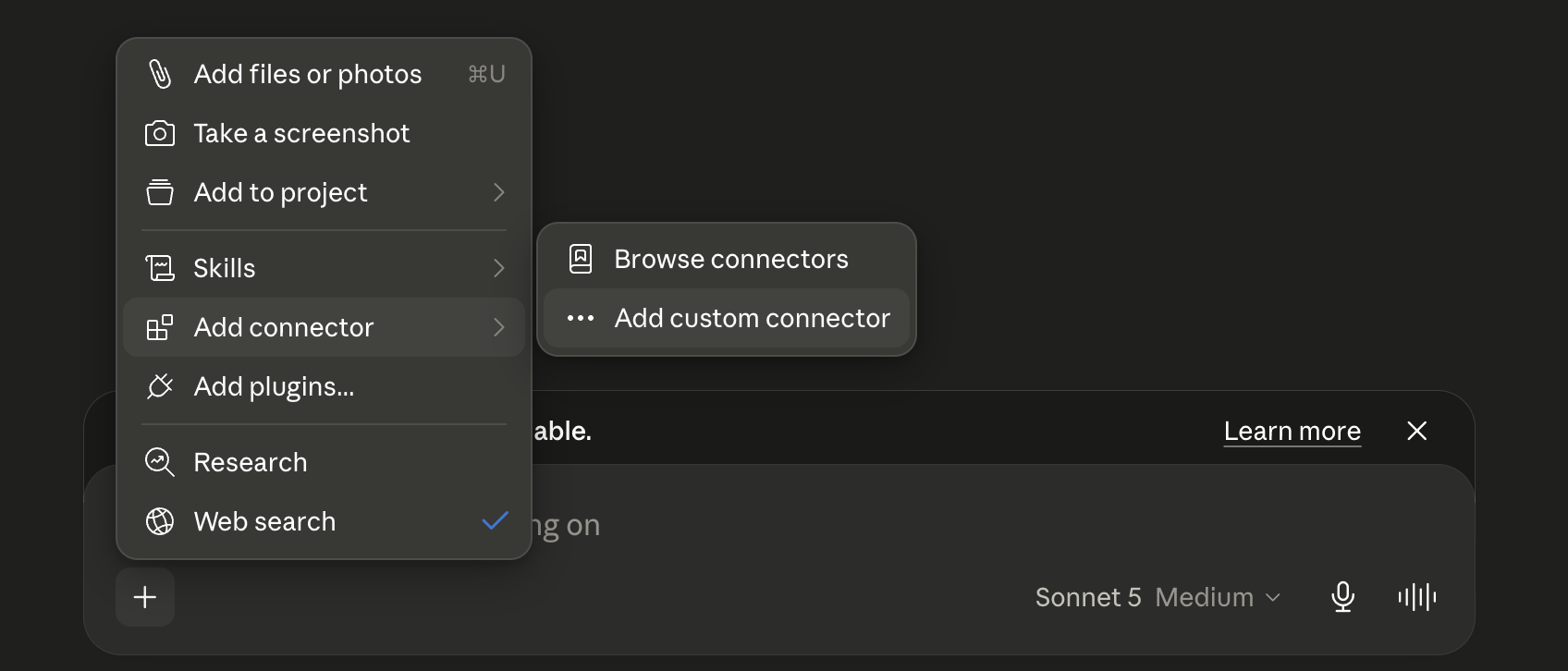Screen dimensions: 1568x671
Task: Click the project box icon
Action: tap(160, 192)
